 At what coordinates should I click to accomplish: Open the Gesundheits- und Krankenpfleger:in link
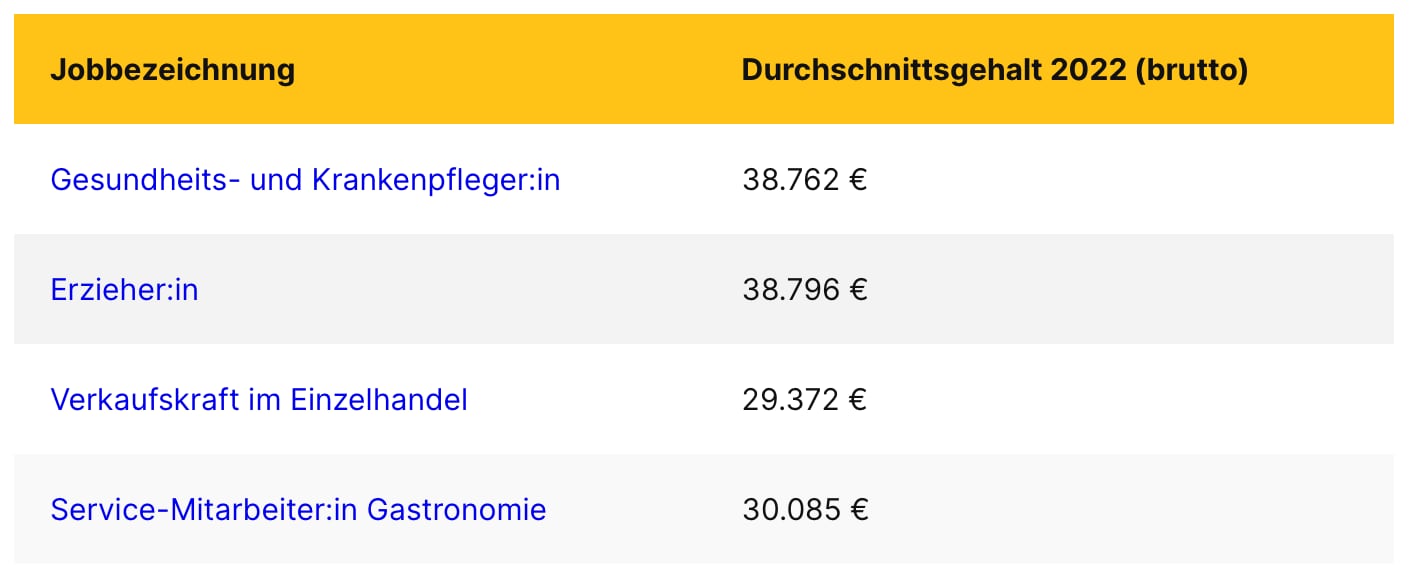(x=305, y=180)
